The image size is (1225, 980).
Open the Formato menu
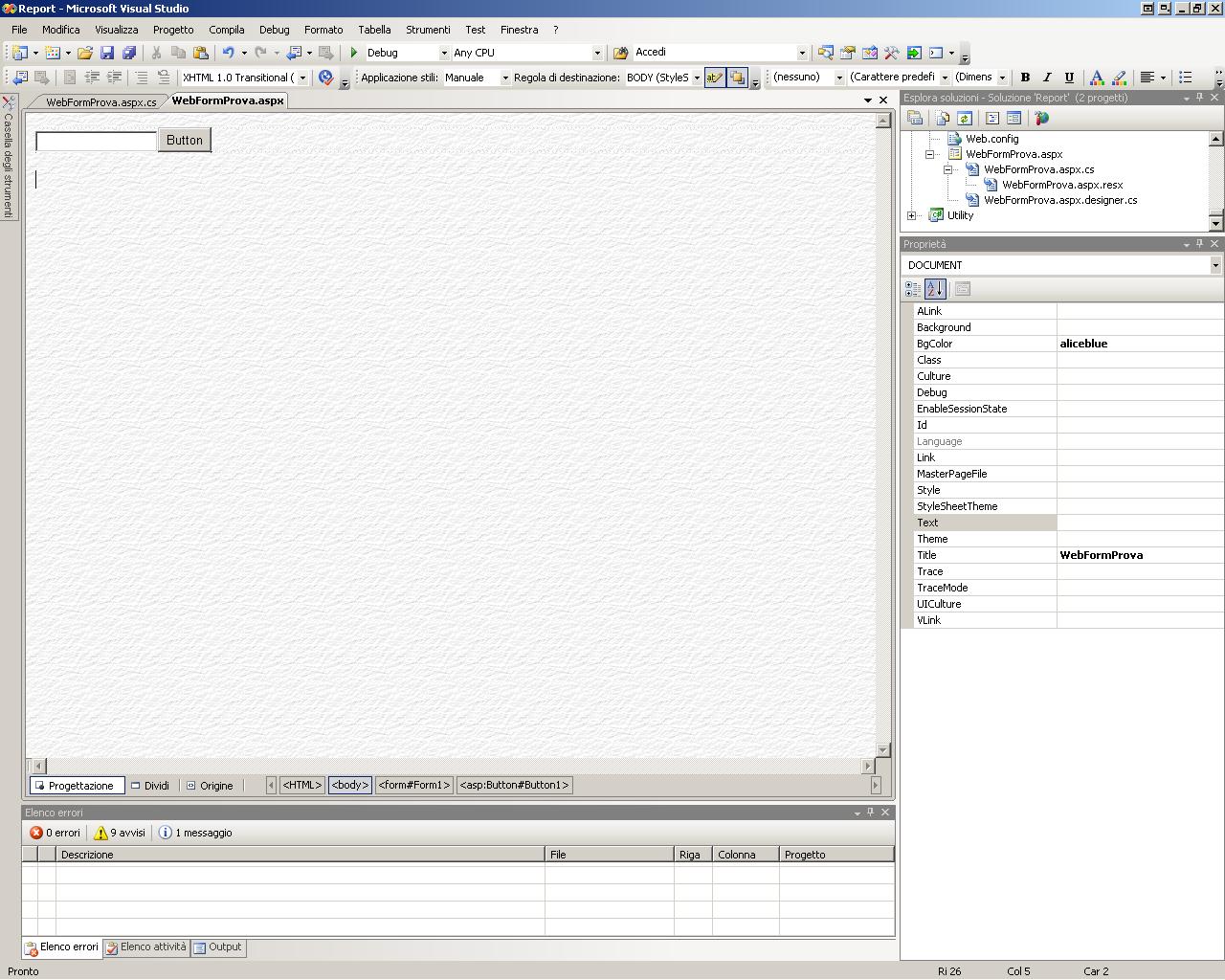point(323,30)
